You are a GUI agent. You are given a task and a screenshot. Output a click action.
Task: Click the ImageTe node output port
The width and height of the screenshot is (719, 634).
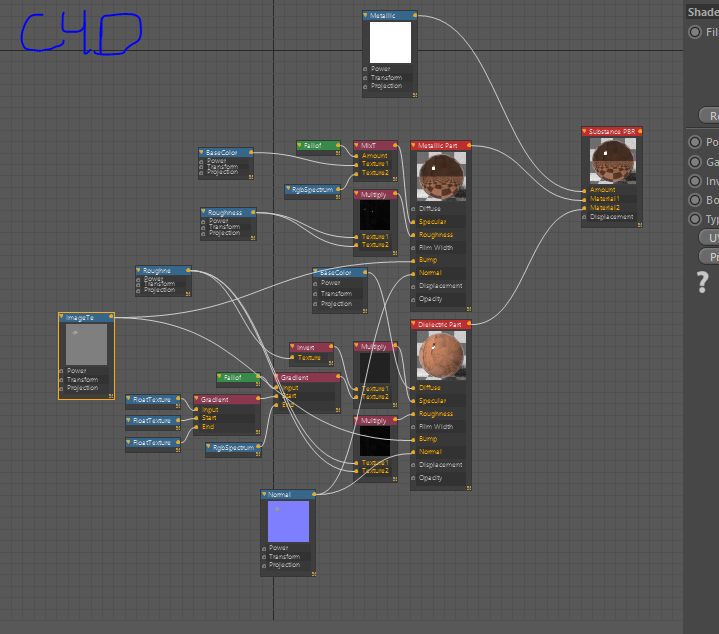tap(111, 317)
